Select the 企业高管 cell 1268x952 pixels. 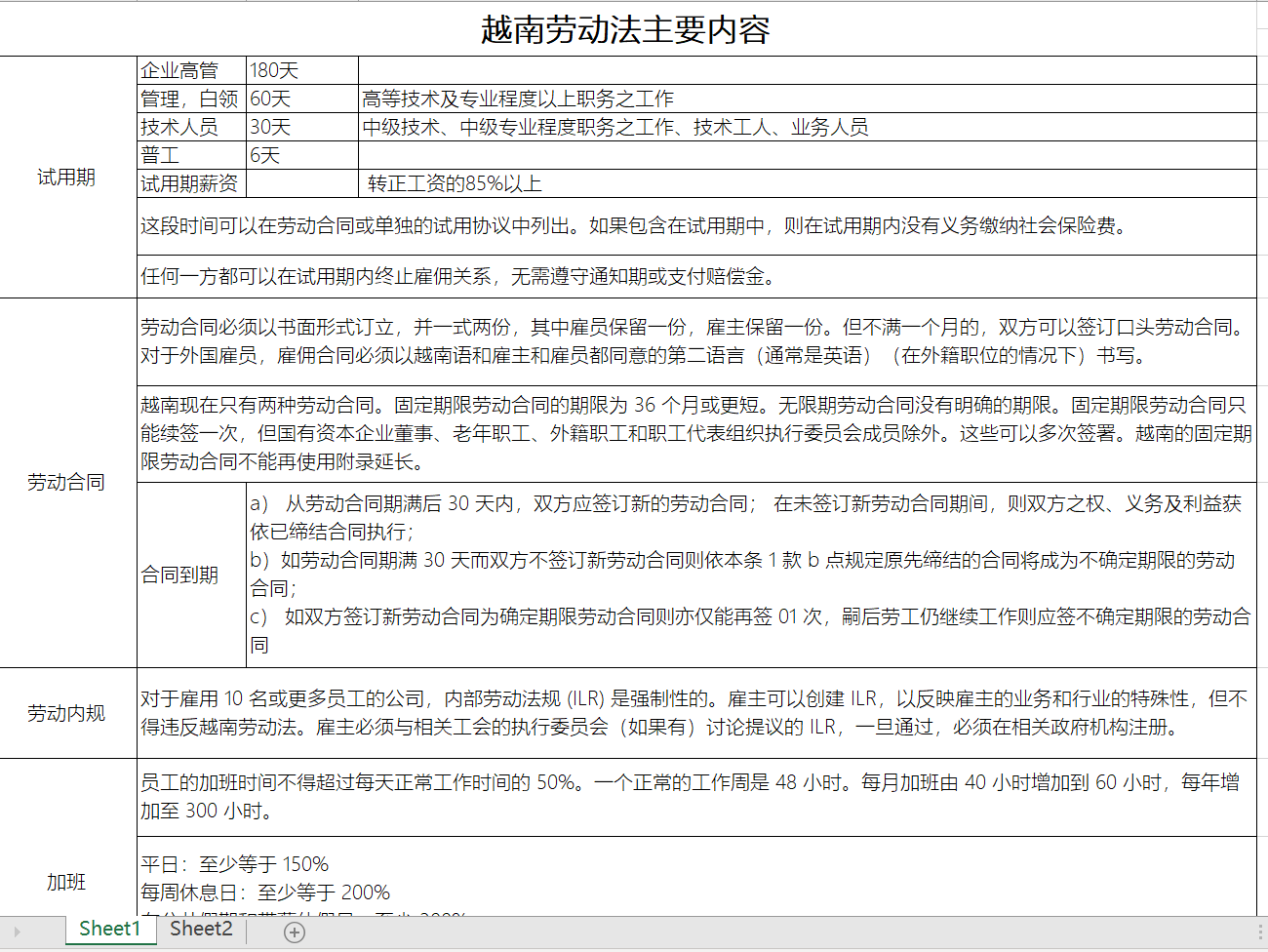coord(192,70)
